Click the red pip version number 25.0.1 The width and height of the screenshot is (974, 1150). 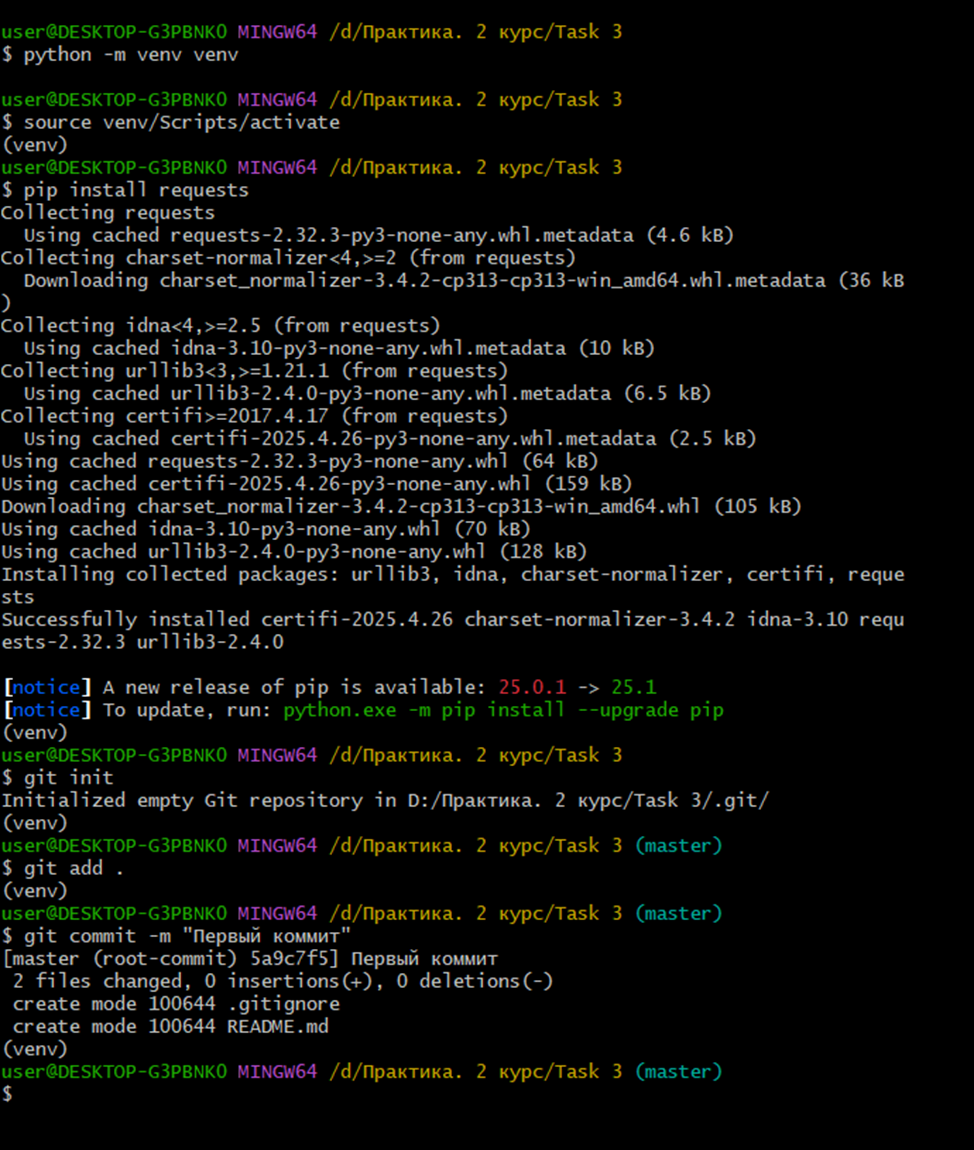tap(531, 688)
